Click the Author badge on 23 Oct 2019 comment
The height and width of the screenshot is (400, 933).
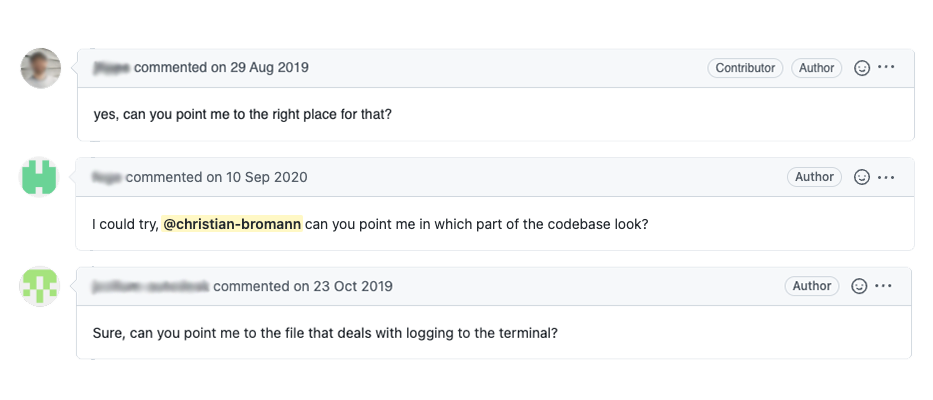click(812, 286)
